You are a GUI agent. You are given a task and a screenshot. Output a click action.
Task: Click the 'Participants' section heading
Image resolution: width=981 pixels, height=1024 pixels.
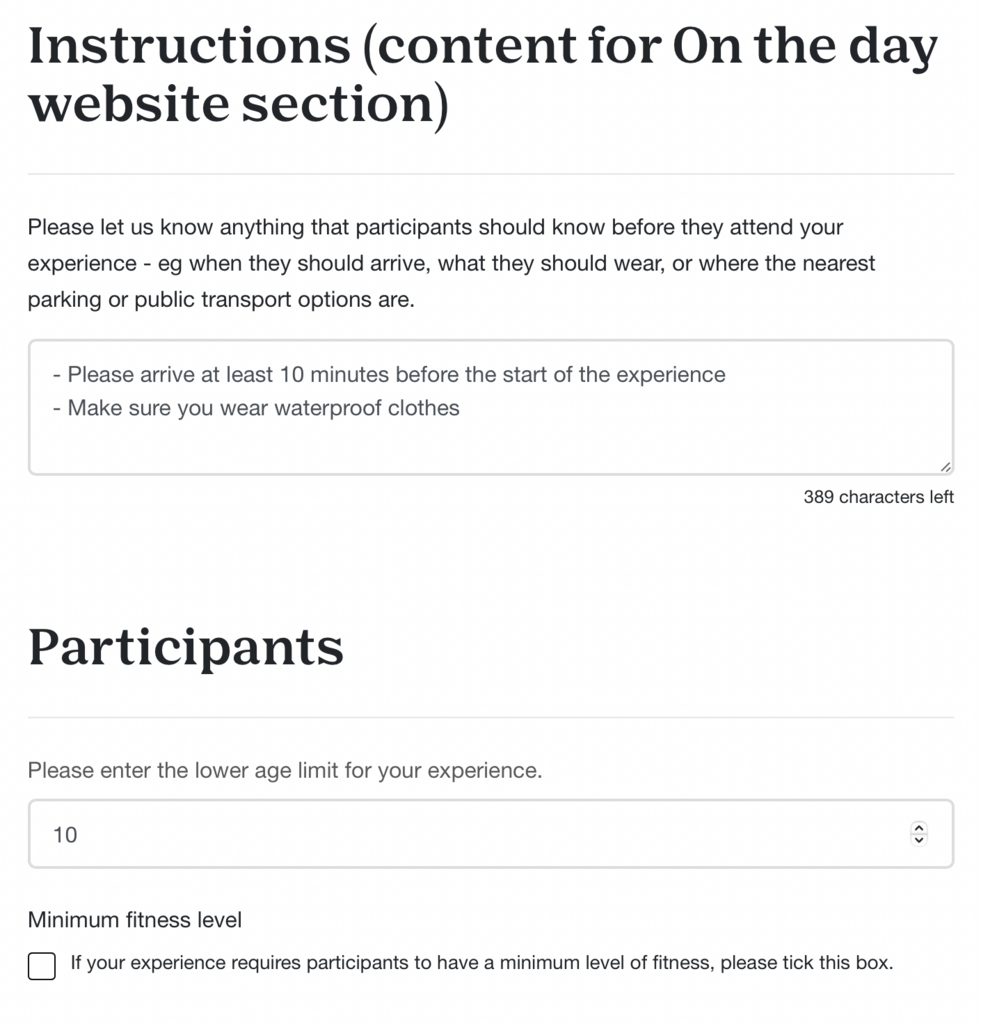tap(186, 647)
